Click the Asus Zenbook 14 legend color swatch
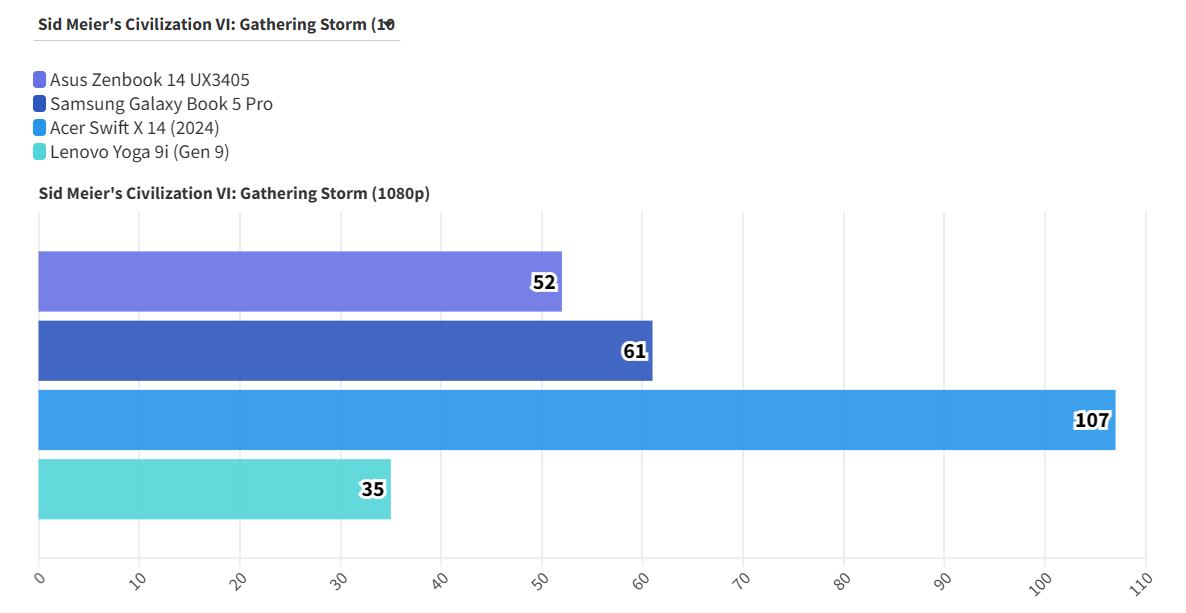 click(40, 80)
